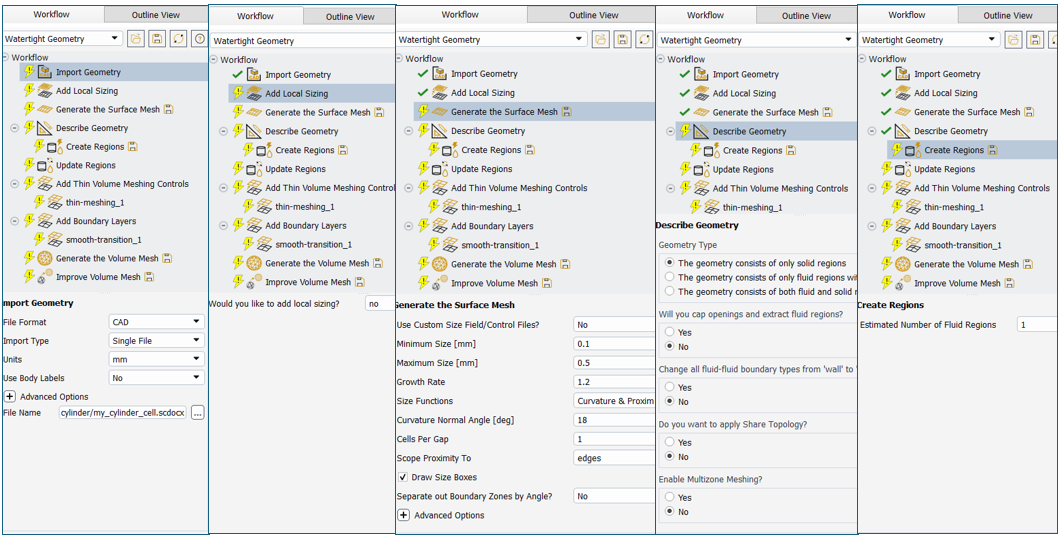This screenshot has width=1060, height=538.
Task: Collapse the Add Boundary Layers node in Add Local Sizing panel
Action: click(x=224, y=226)
